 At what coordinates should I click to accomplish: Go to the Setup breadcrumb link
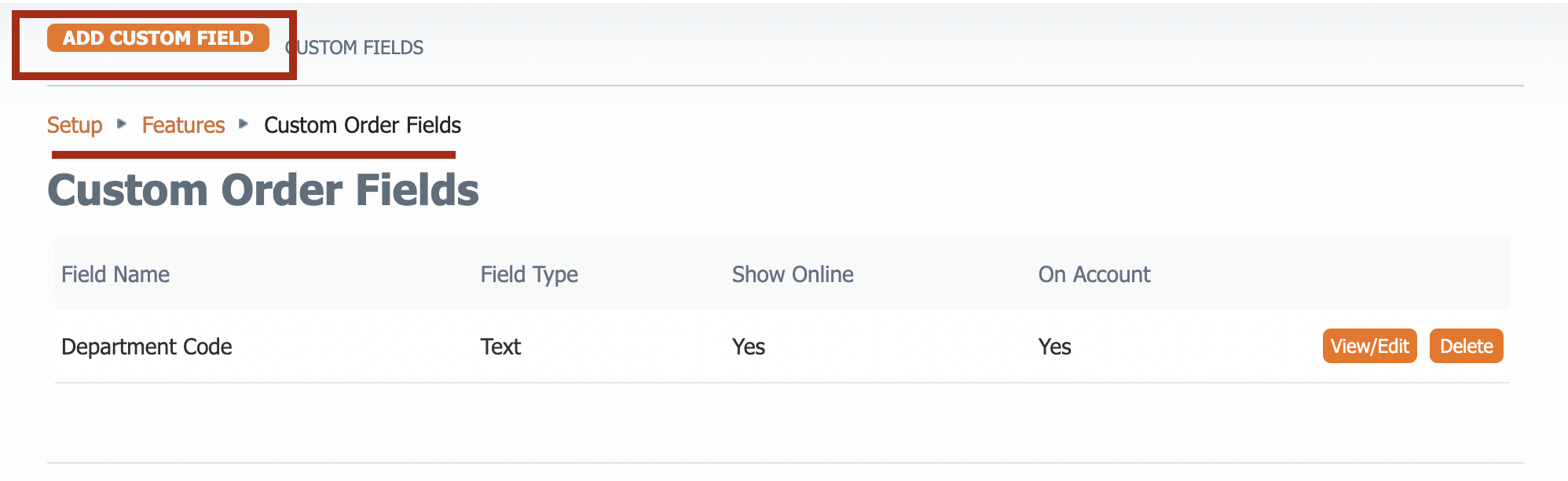75,125
